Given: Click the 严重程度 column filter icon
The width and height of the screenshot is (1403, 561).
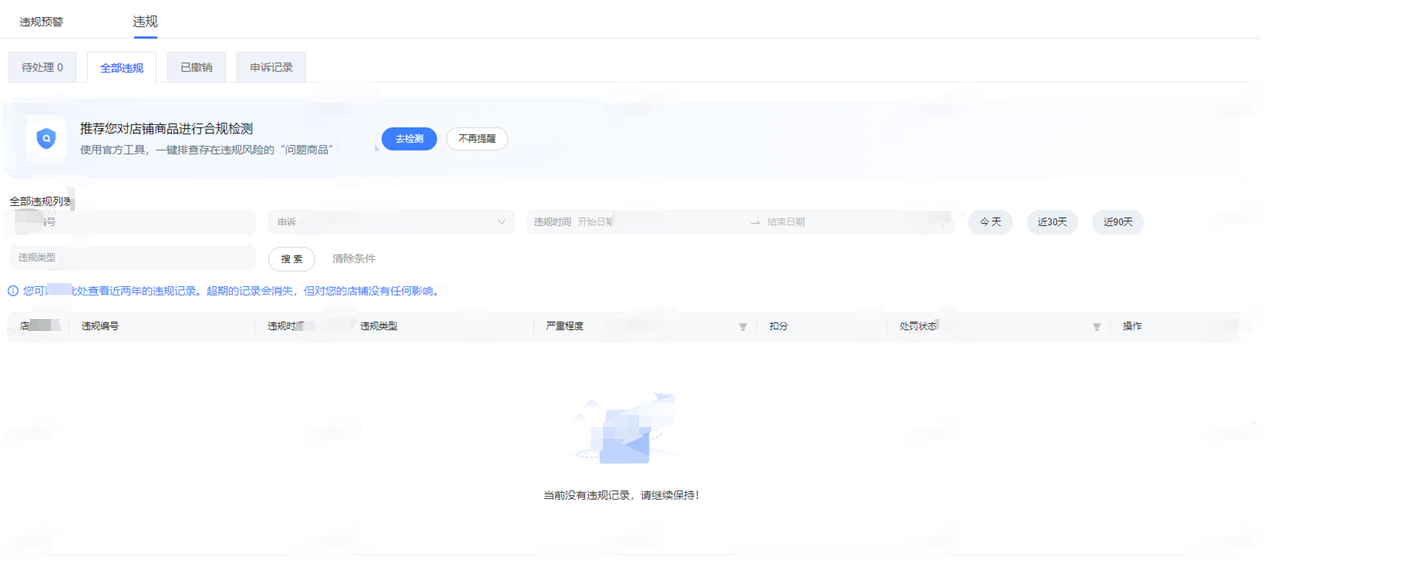Looking at the screenshot, I should pos(742,327).
